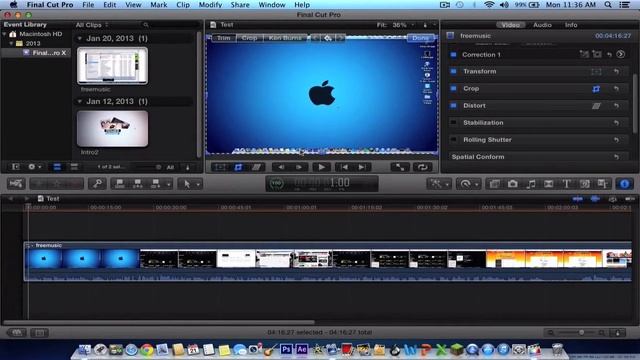Image resolution: width=640 pixels, height=360 pixels.
Task: Toggle the blue Inspector info button
Action: click(x=624, y=184)
